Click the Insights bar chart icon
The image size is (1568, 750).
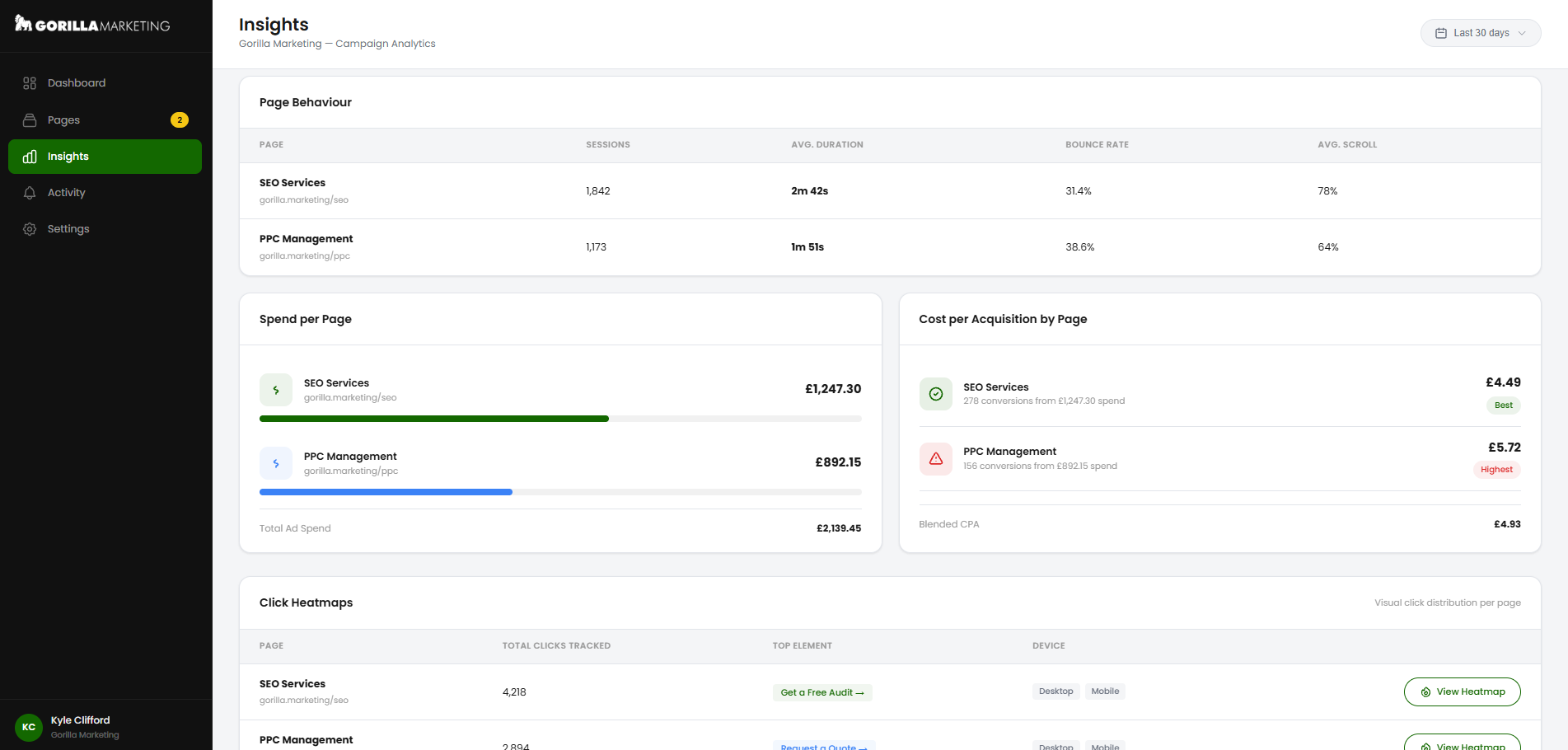coord(30,157)
